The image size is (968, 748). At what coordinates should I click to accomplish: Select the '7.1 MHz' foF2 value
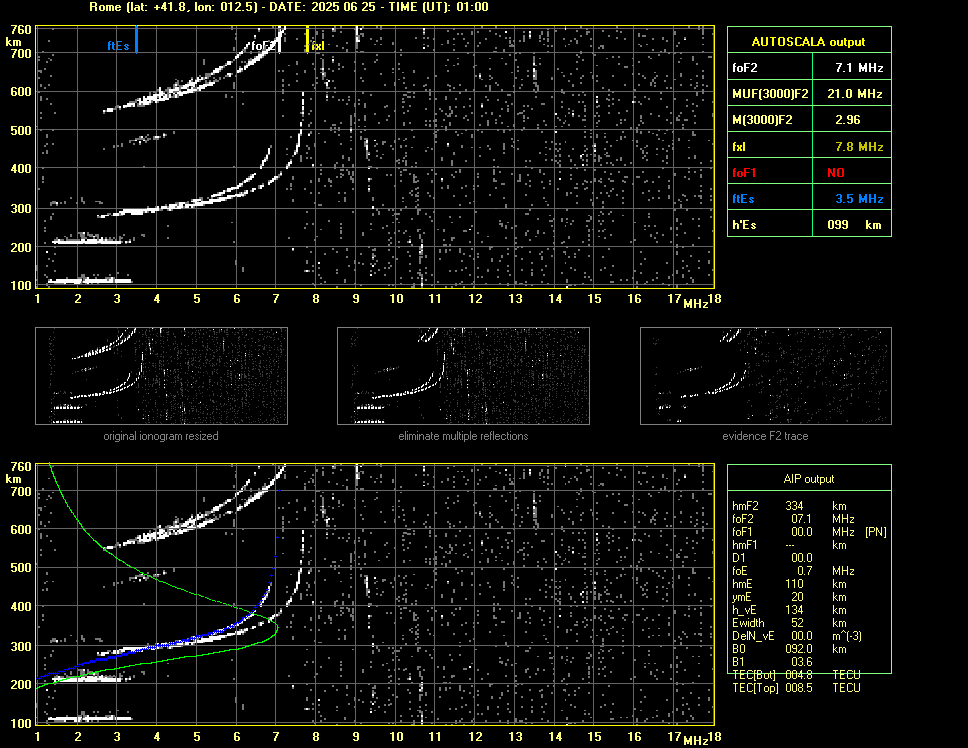859,68
